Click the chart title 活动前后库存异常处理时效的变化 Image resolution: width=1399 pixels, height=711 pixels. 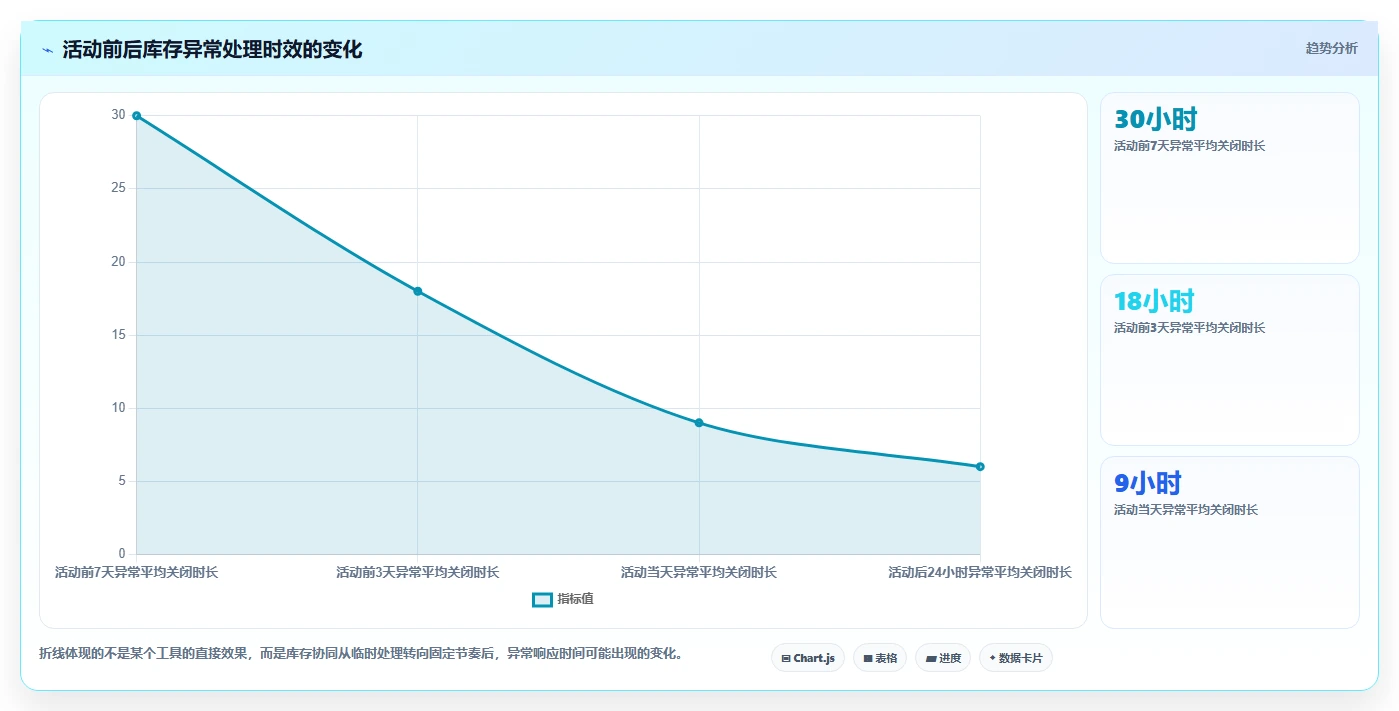[x=212, y=50]
